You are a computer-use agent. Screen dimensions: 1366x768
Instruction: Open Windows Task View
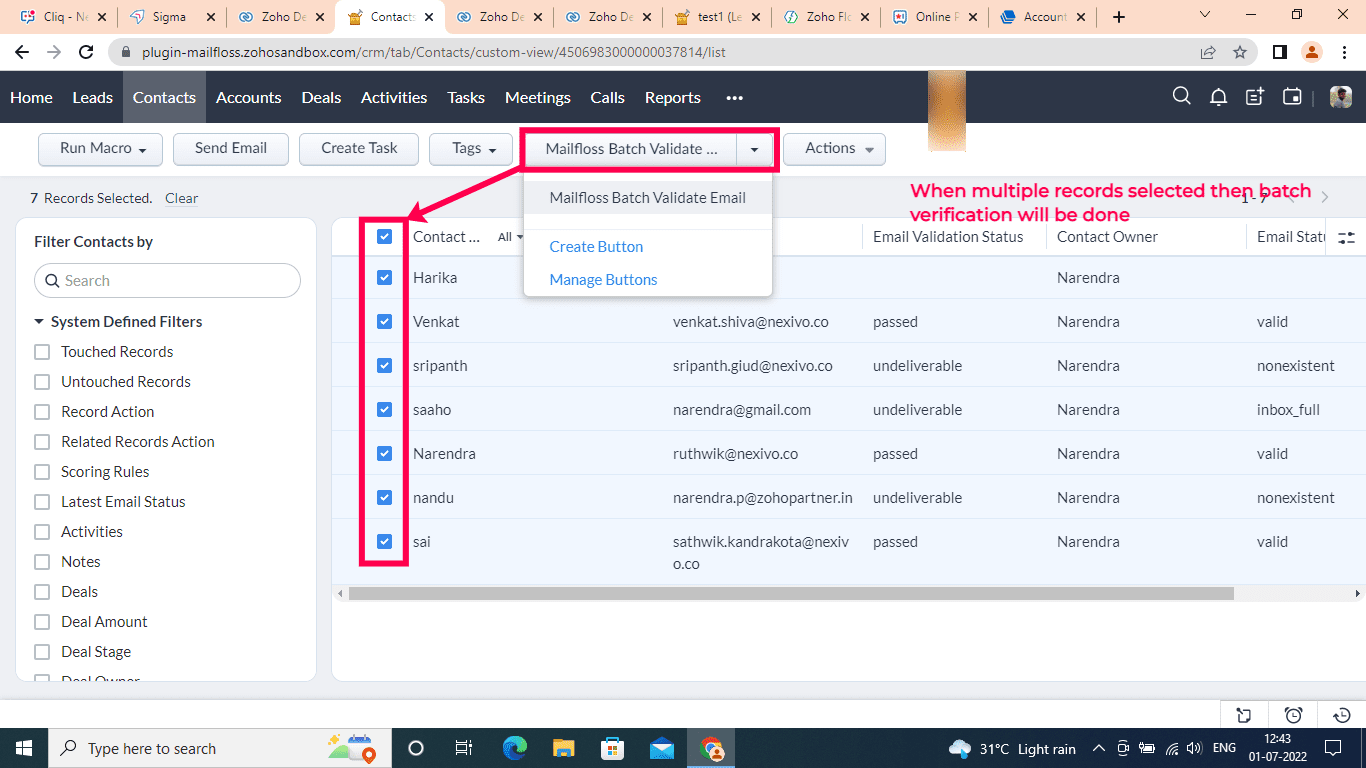(x=464, y=748)
